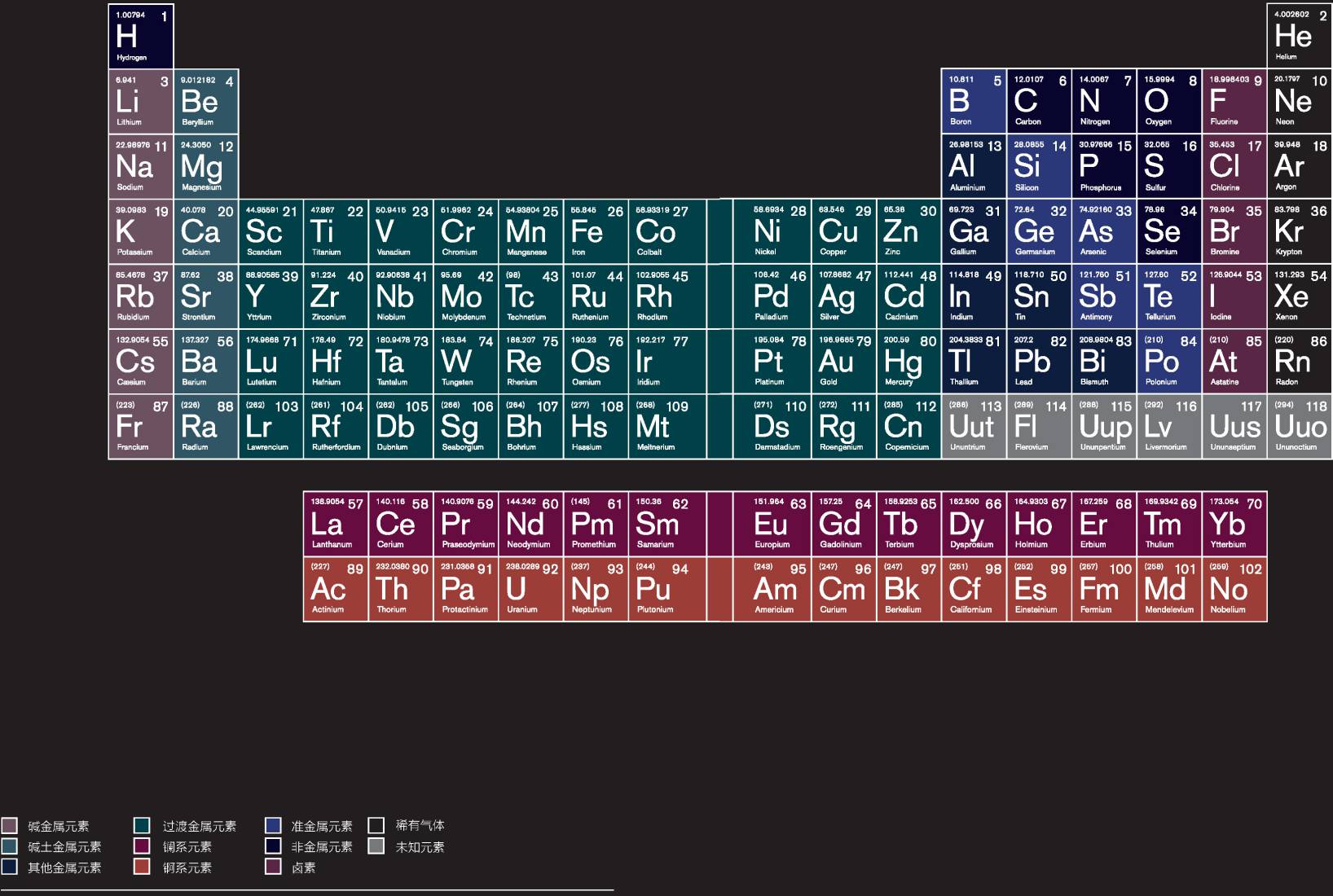Click the Chlorine (Cl) tile
The width and height of the screenshot is (1333, 896).
click(x=1234, y=166)
